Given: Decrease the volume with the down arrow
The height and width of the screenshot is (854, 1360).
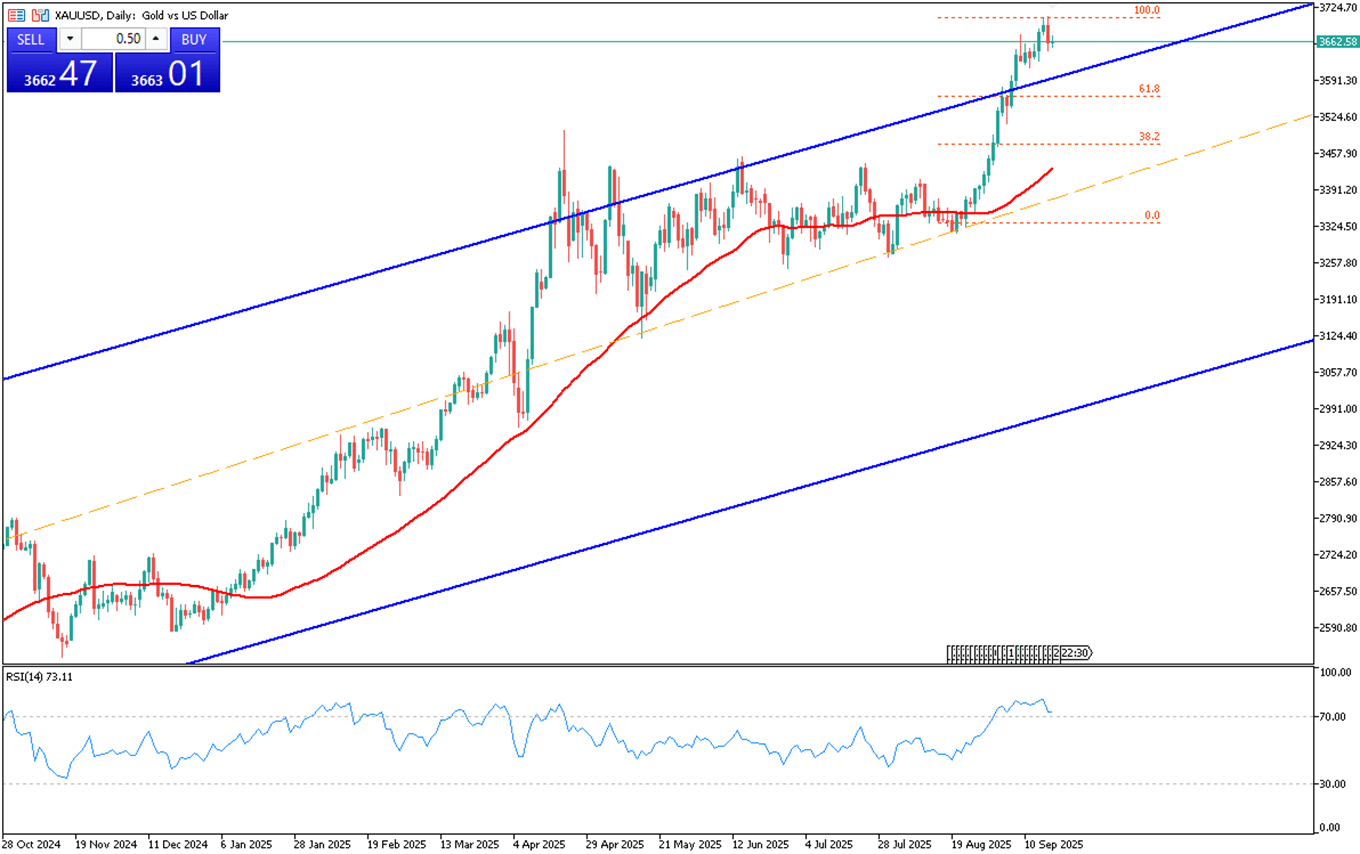Looking at the screenshot, I should [x=69, y=39].
